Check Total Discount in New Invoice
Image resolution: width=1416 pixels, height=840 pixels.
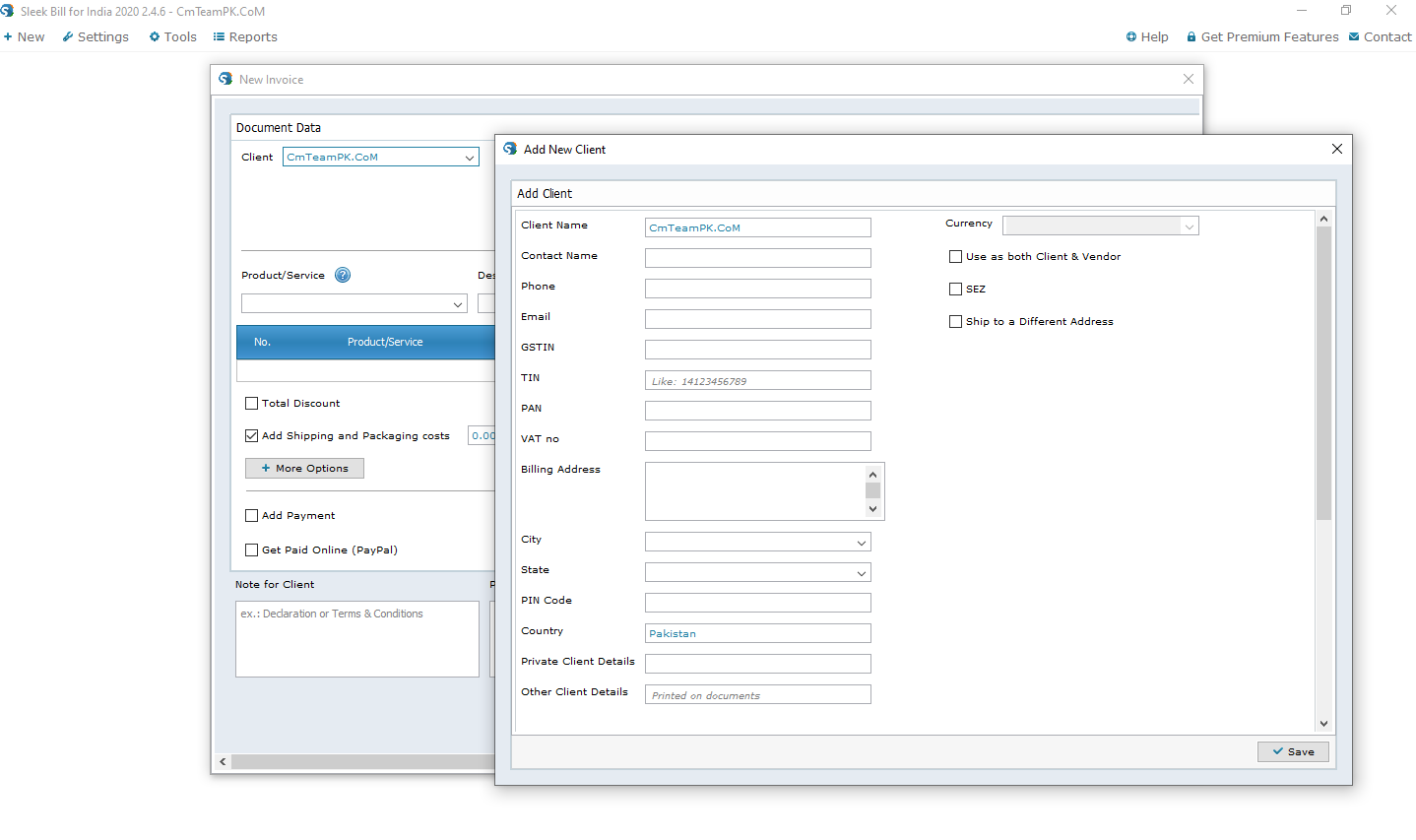point(251,403)
